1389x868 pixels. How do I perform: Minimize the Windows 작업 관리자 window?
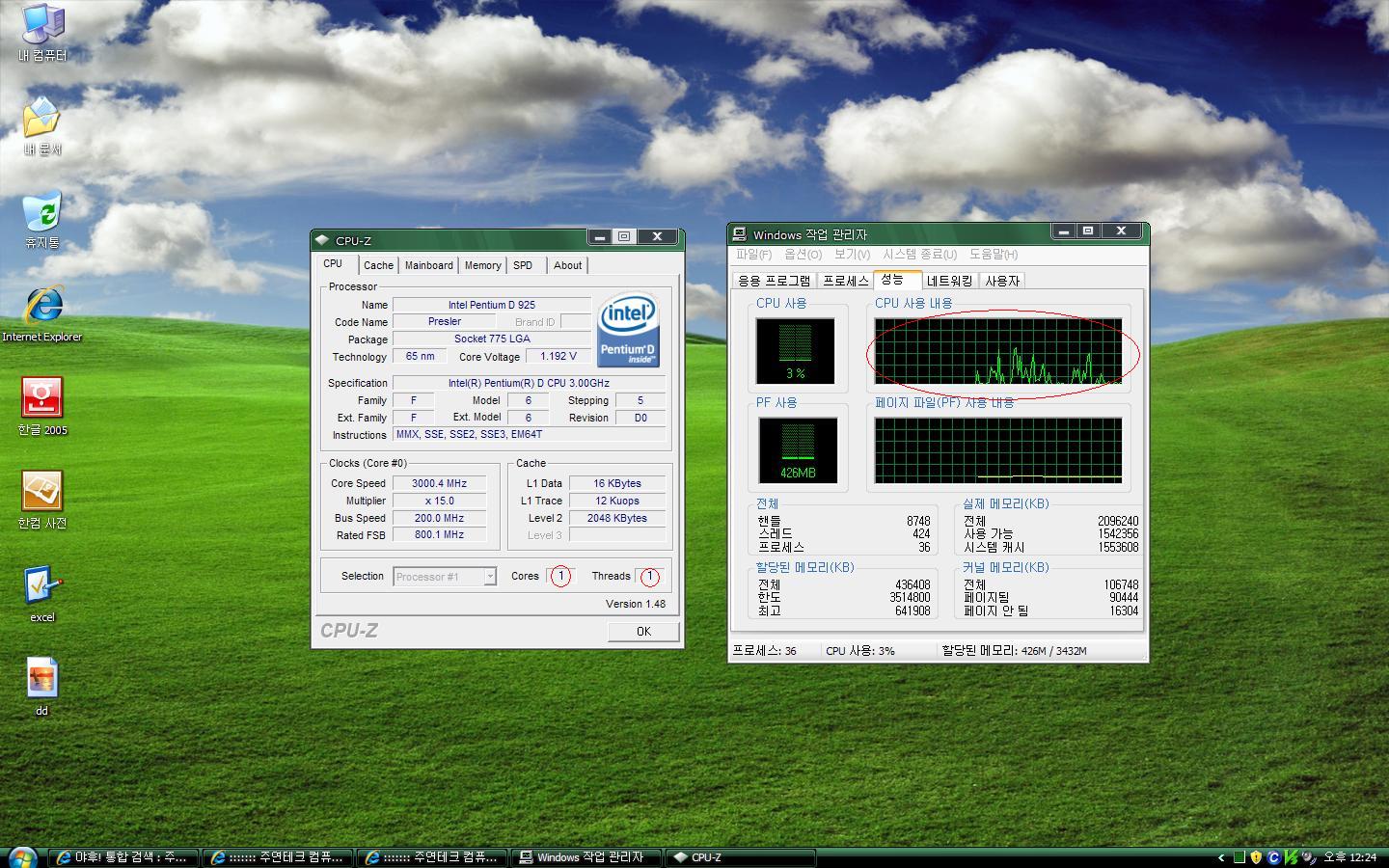click(x=1063, y=231)
